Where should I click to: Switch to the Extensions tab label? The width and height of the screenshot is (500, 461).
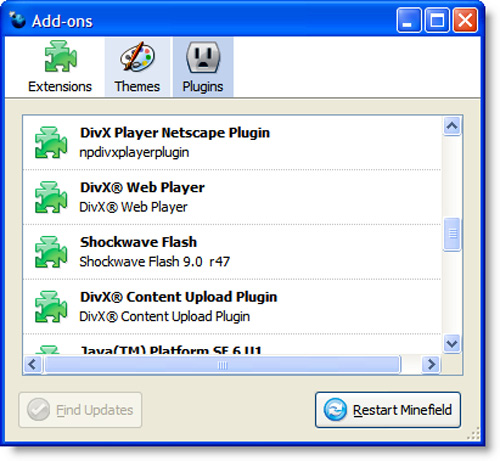click(x=60, y=87)
